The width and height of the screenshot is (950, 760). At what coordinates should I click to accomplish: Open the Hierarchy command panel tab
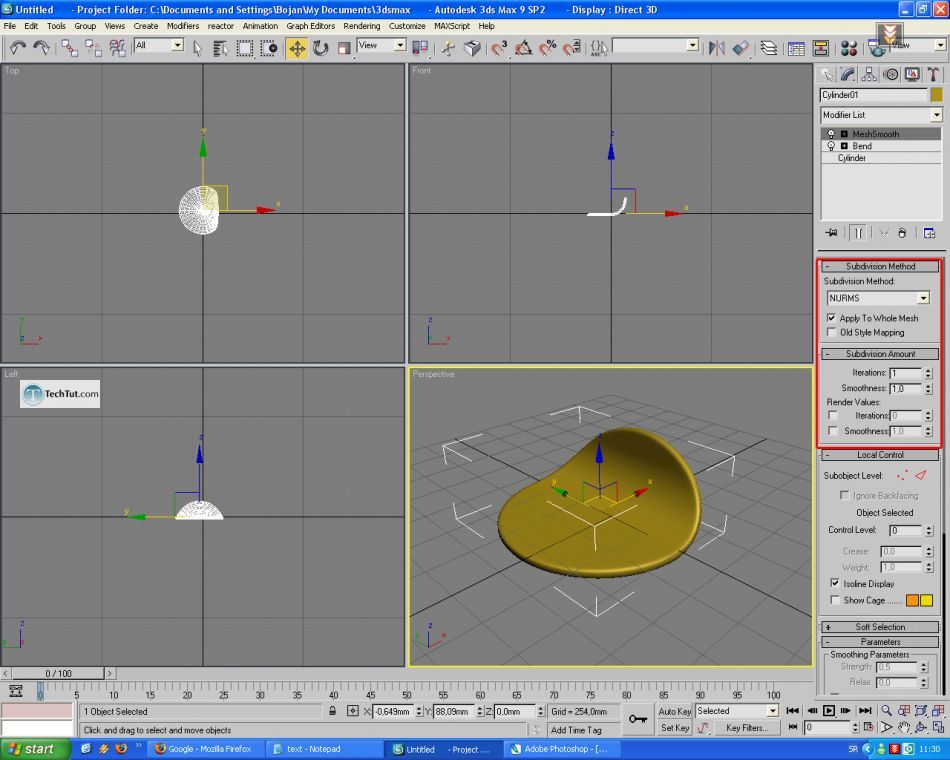pos(869,74)
